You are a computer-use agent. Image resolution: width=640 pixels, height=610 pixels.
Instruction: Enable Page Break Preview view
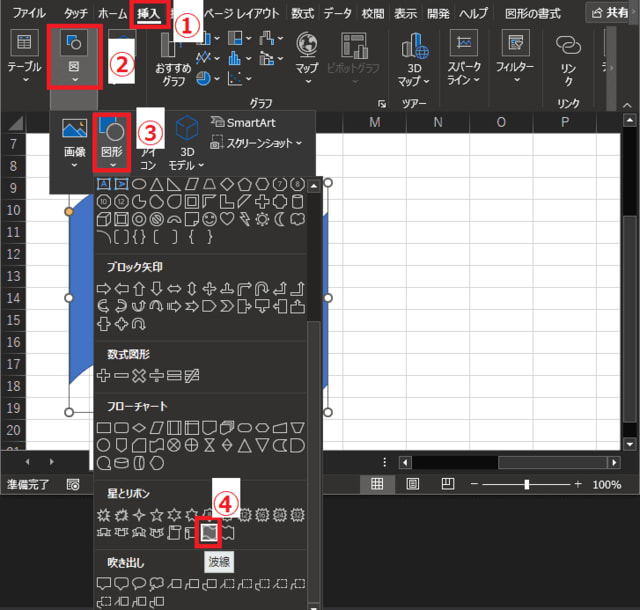[444, 484]
